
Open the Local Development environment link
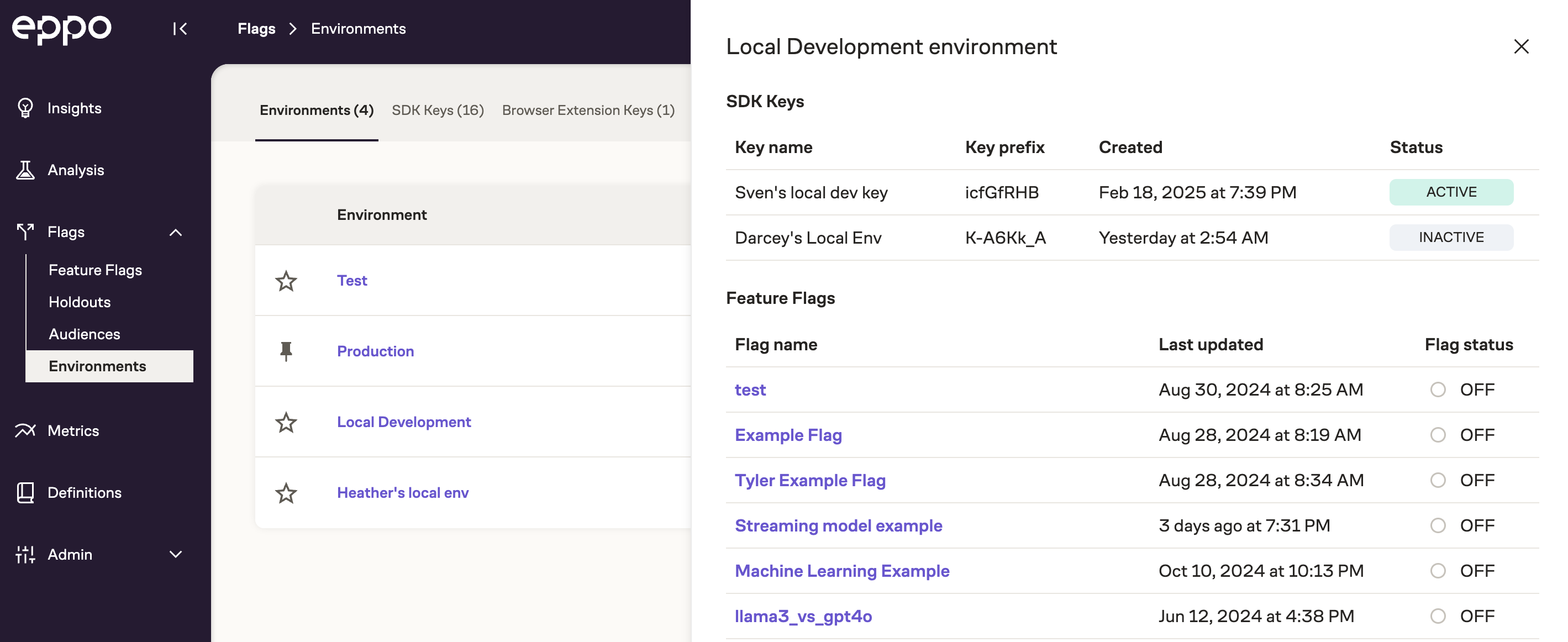(x=403, y=422)
